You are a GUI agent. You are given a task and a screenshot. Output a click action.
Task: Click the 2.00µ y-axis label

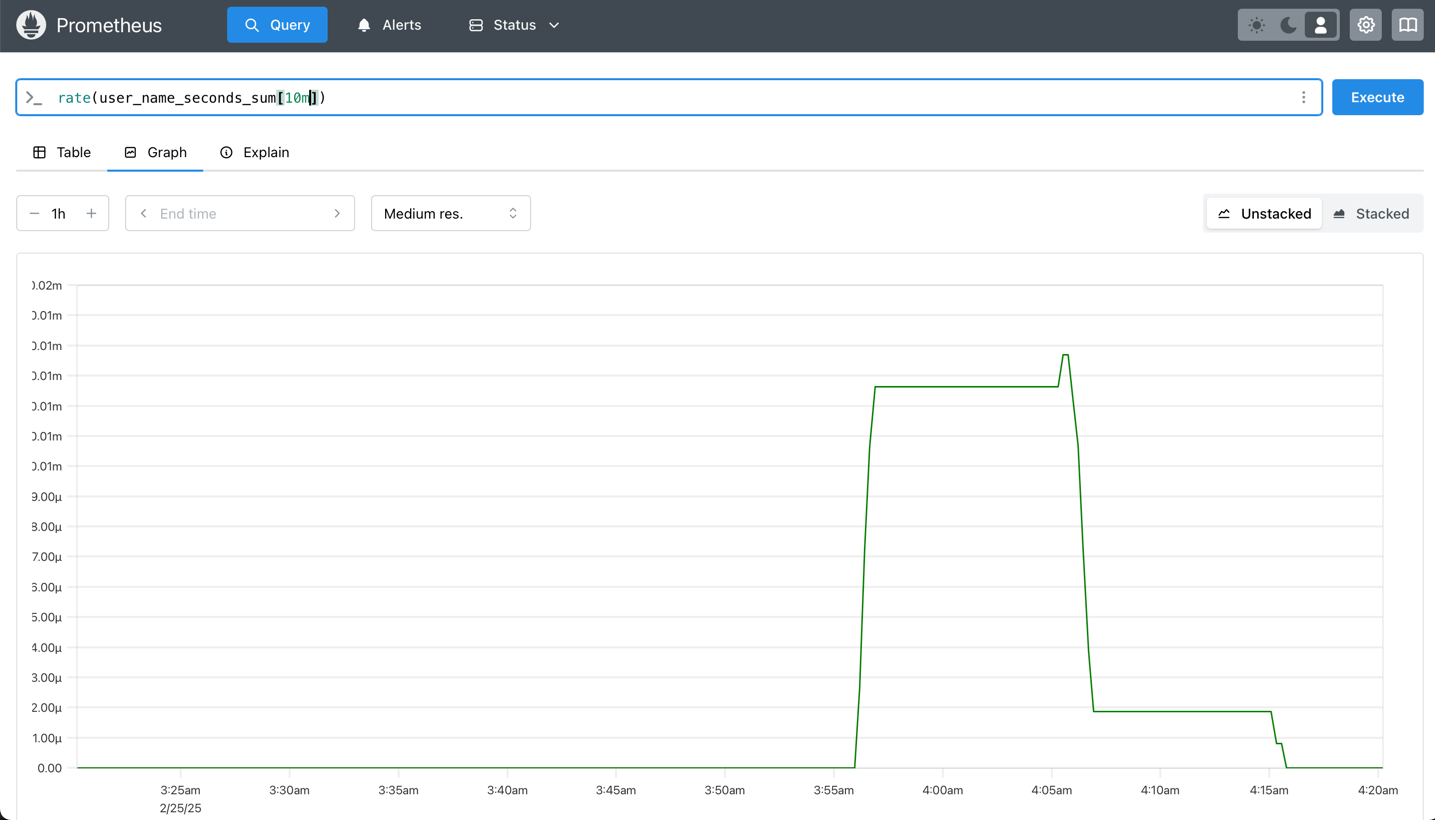[x=47, y=708]
